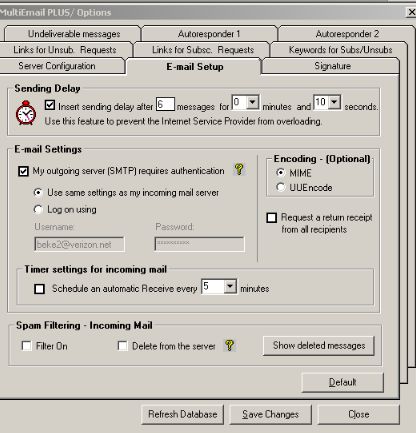Viewport: 416px width, 433px height.
Task: Choose UUEncode encoding option
Action: pos(280,187)
